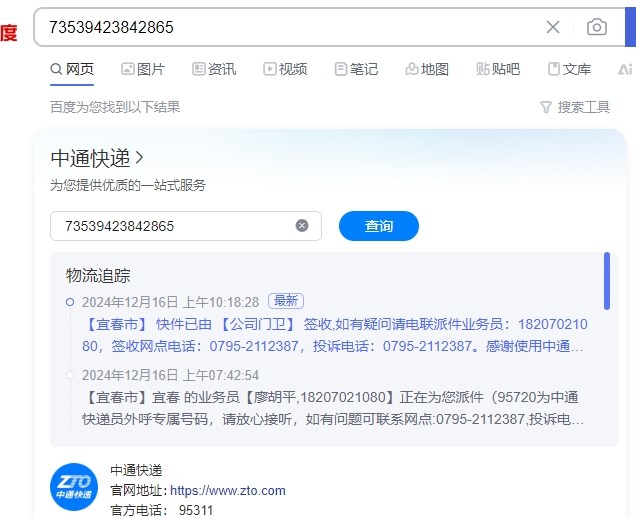Click the magnifier icon on 网页 tab
Image resolution: width=636 pixels, height=518 pixels.
56,69
